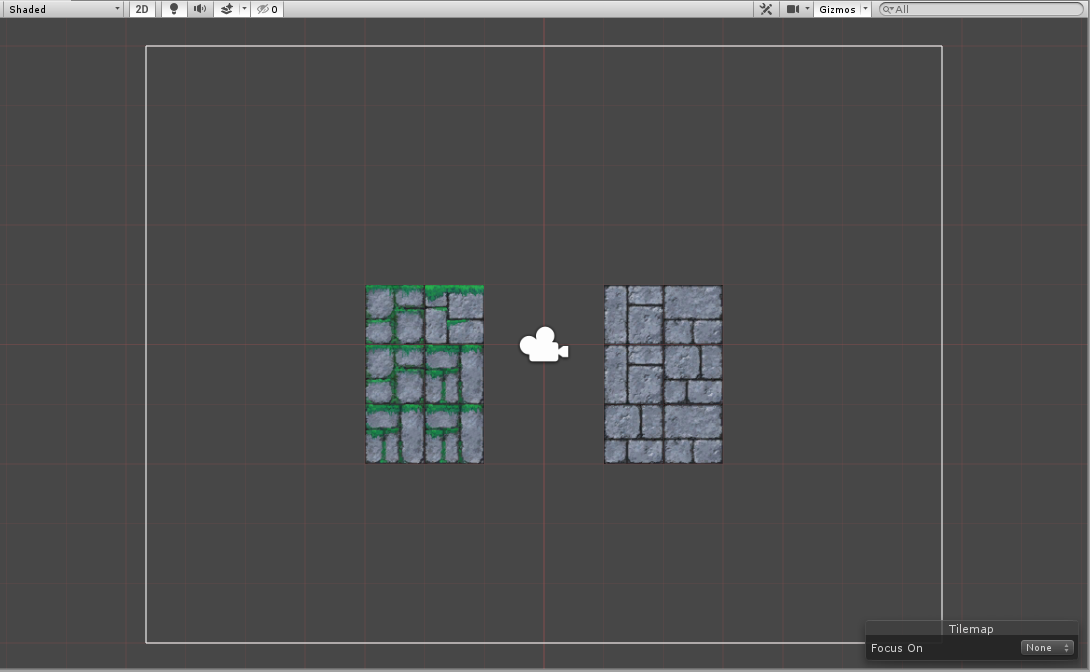1090x672 pixels.
Task: Click the Tilemap Focus On panel header
Action: [x=970, y=629]
